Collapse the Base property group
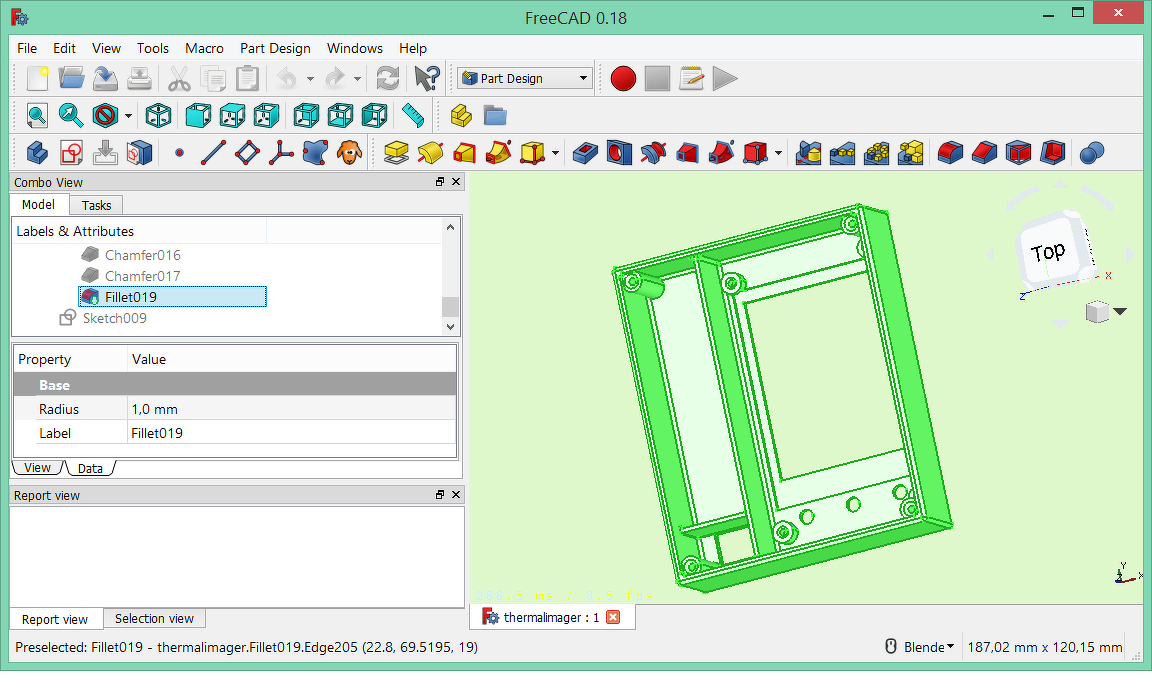The width and height of the screenshot is (1152, 694). 235,385
